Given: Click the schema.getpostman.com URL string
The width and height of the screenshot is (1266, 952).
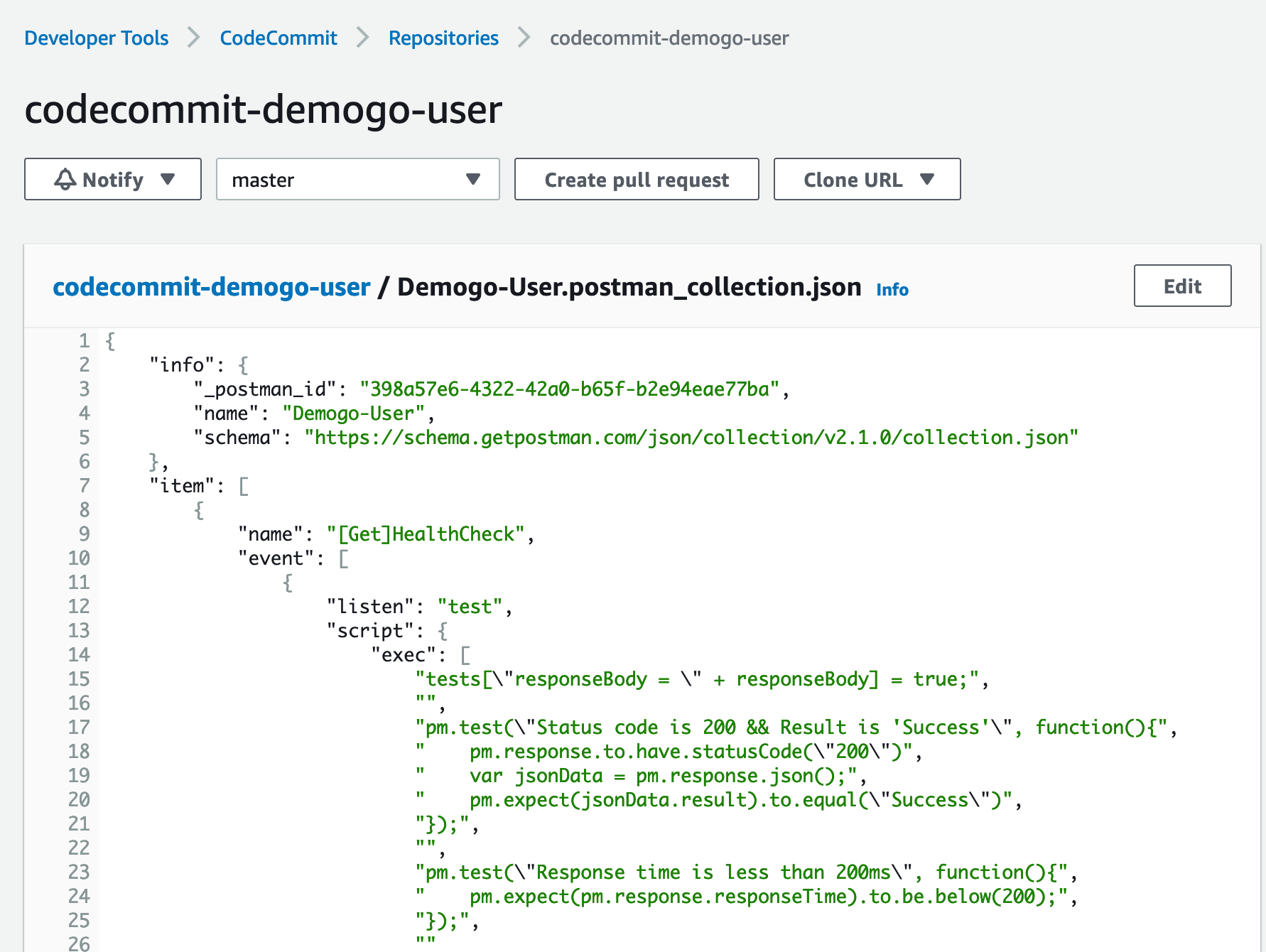Looking at the screenshot, I should click(691, 438).
